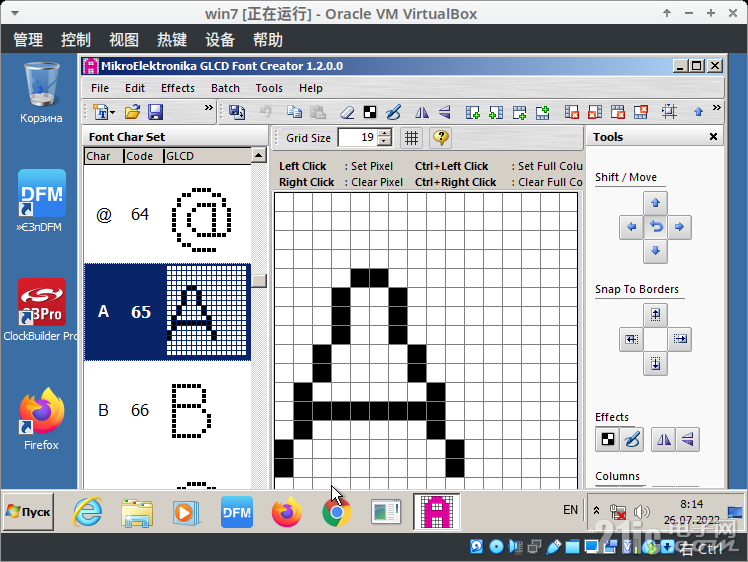Select the 'B' code 66 character row

tap(167, 410)
